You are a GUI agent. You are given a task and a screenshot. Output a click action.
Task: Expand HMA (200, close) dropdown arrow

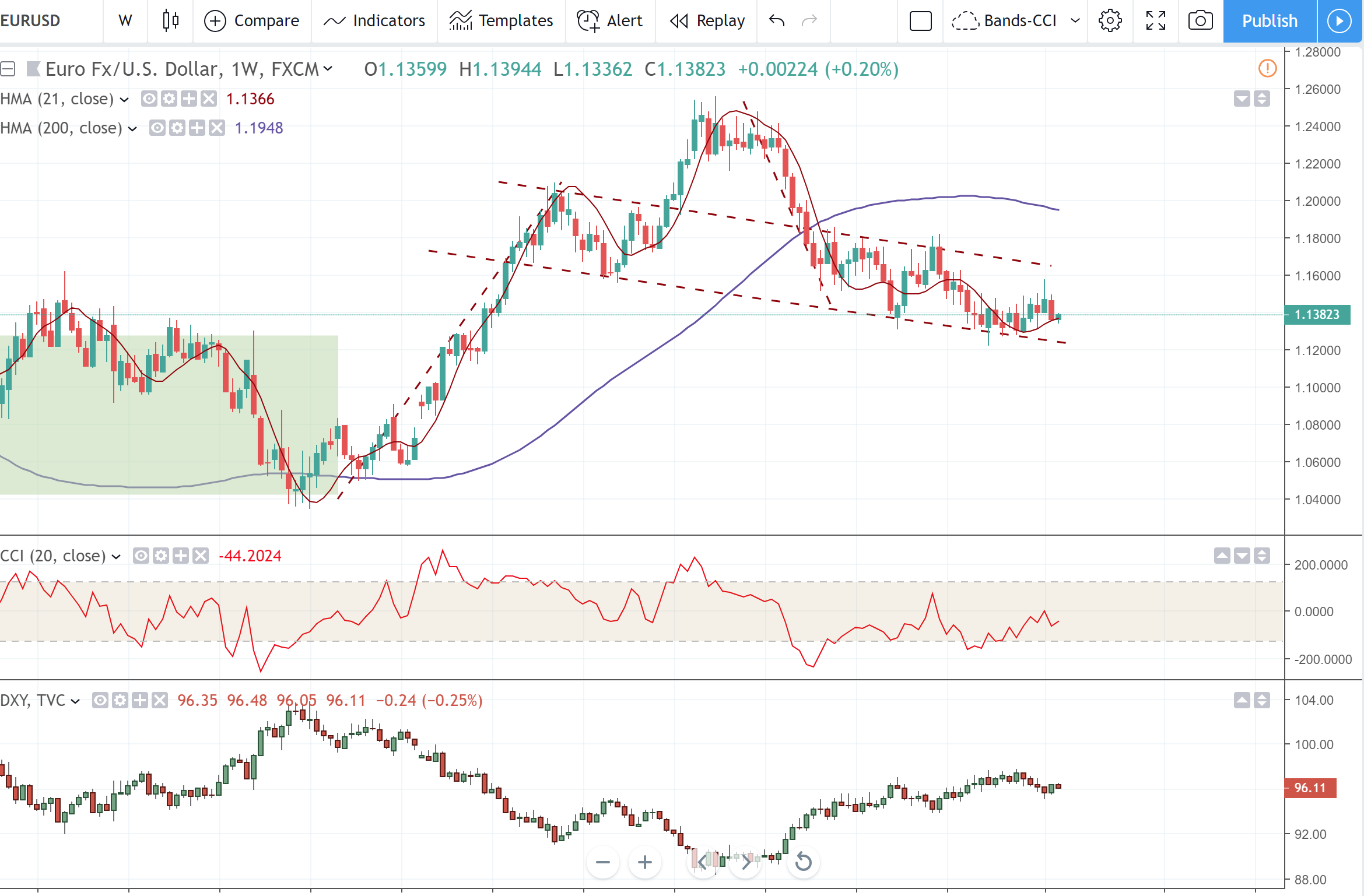click(x=132, y=129)
